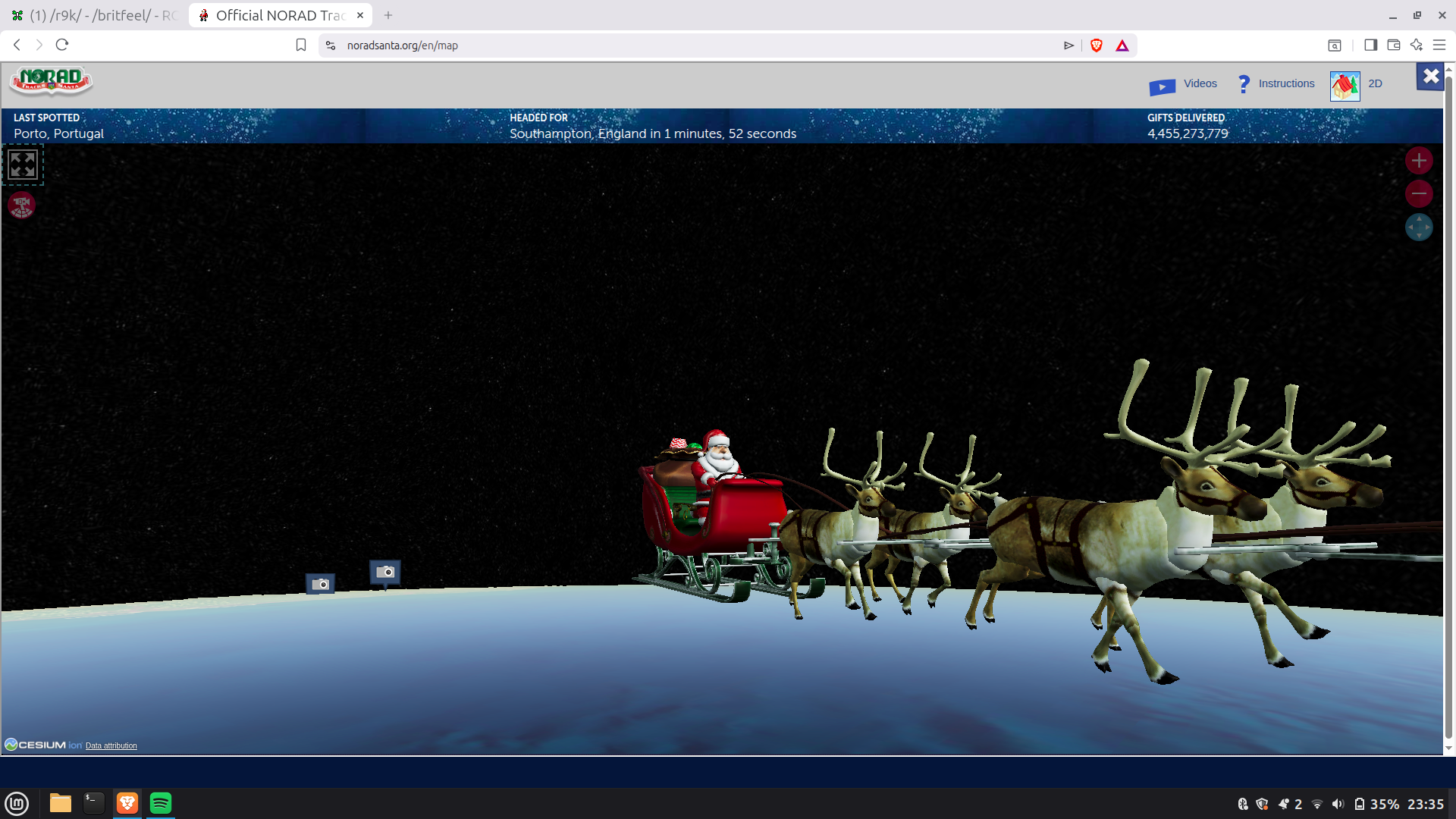Viewport: 1456px width, 819px height.
Task: Close the map with the X button
Action: click(1430, 77)
